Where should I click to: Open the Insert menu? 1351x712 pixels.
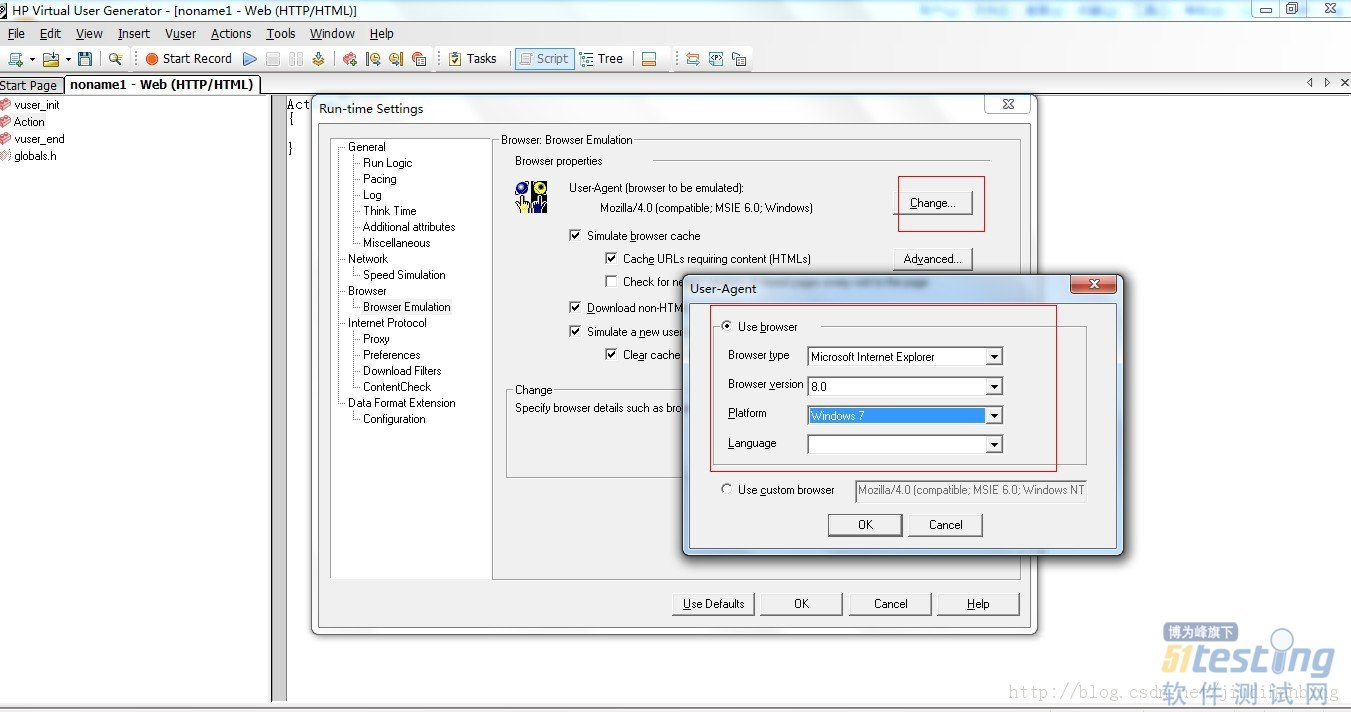point(134,33)
